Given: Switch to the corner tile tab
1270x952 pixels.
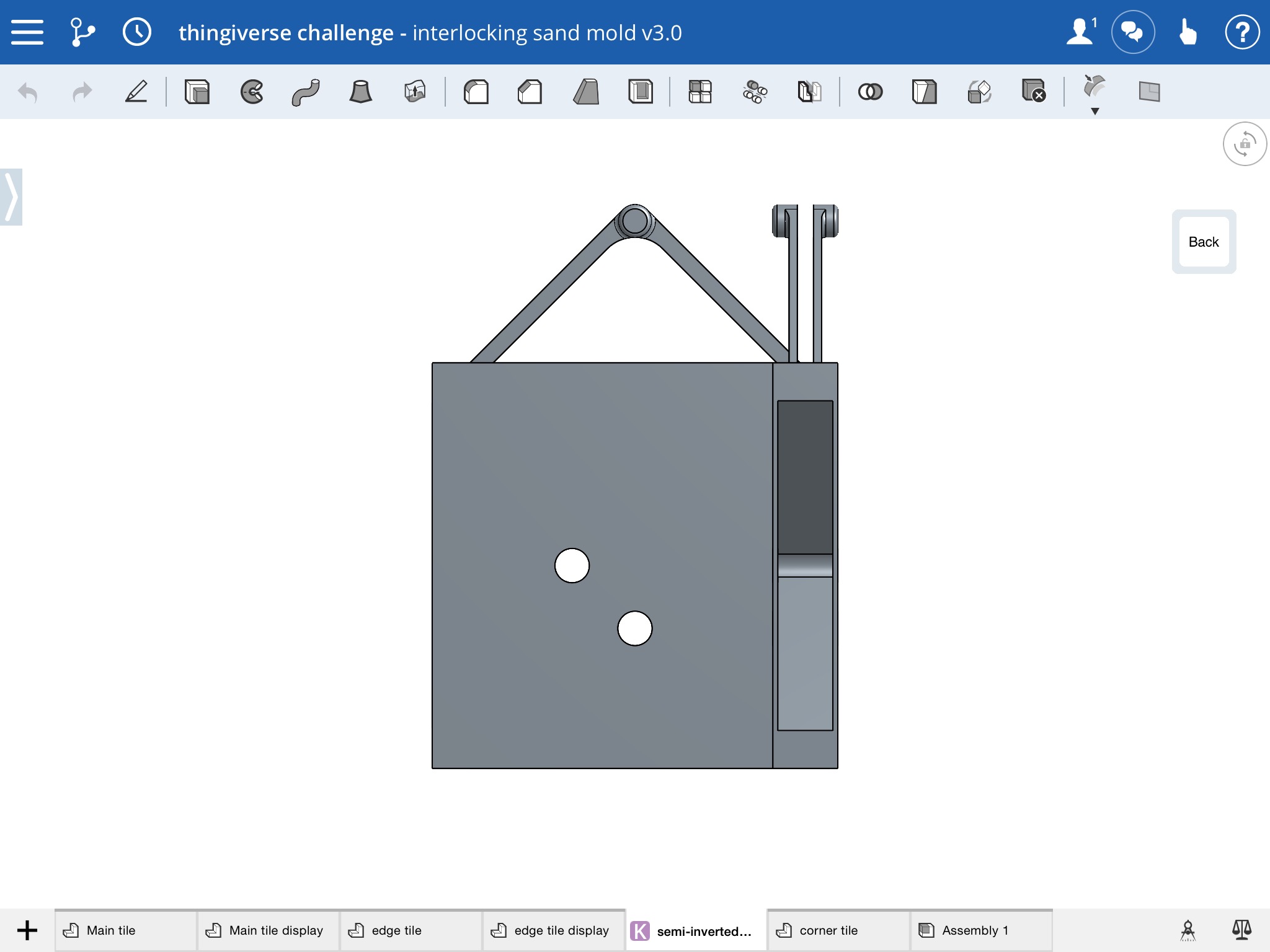Looking at the screenshot, I should (x=838, y=930).
